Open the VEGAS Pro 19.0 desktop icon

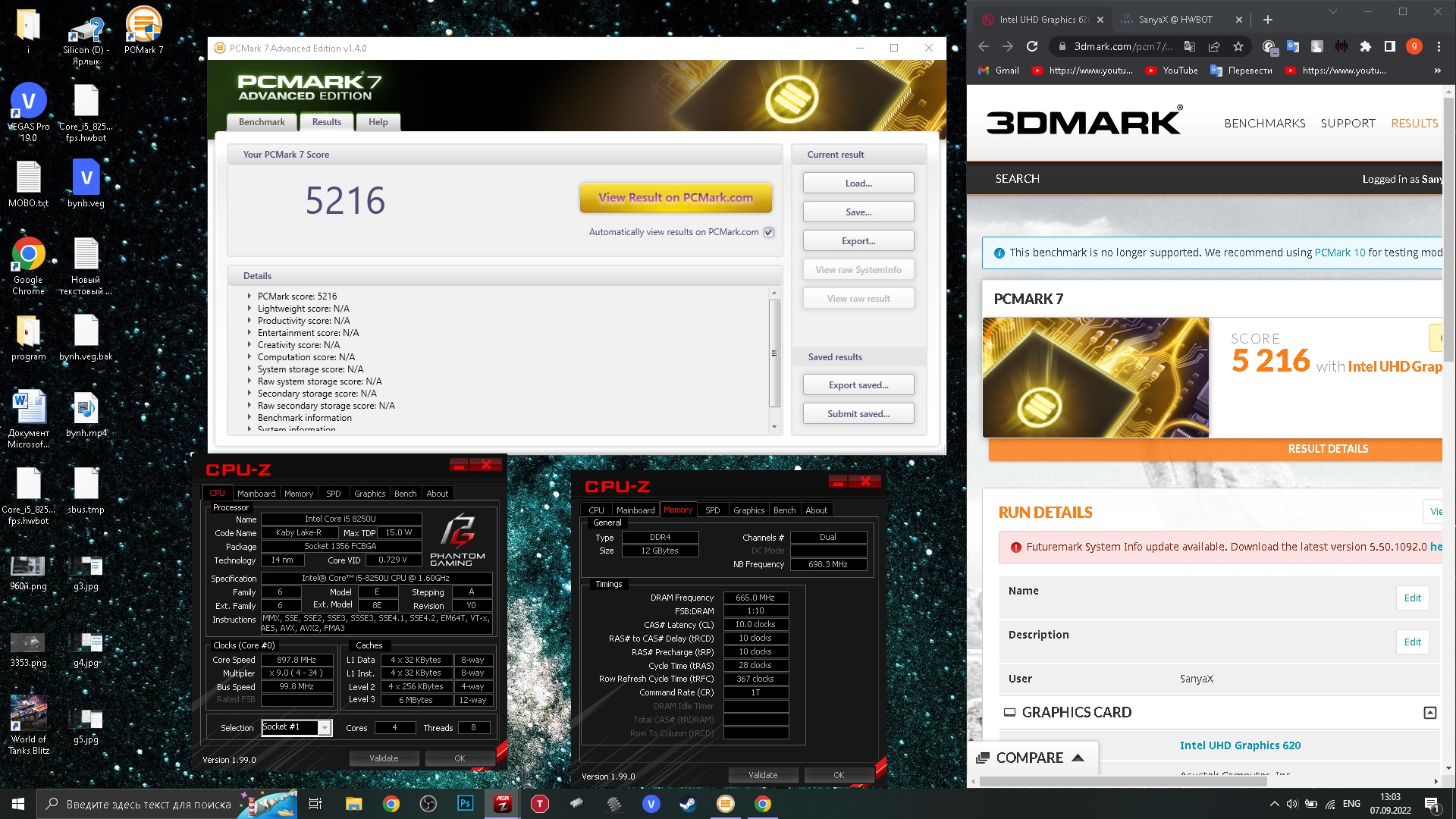(28, 112)
